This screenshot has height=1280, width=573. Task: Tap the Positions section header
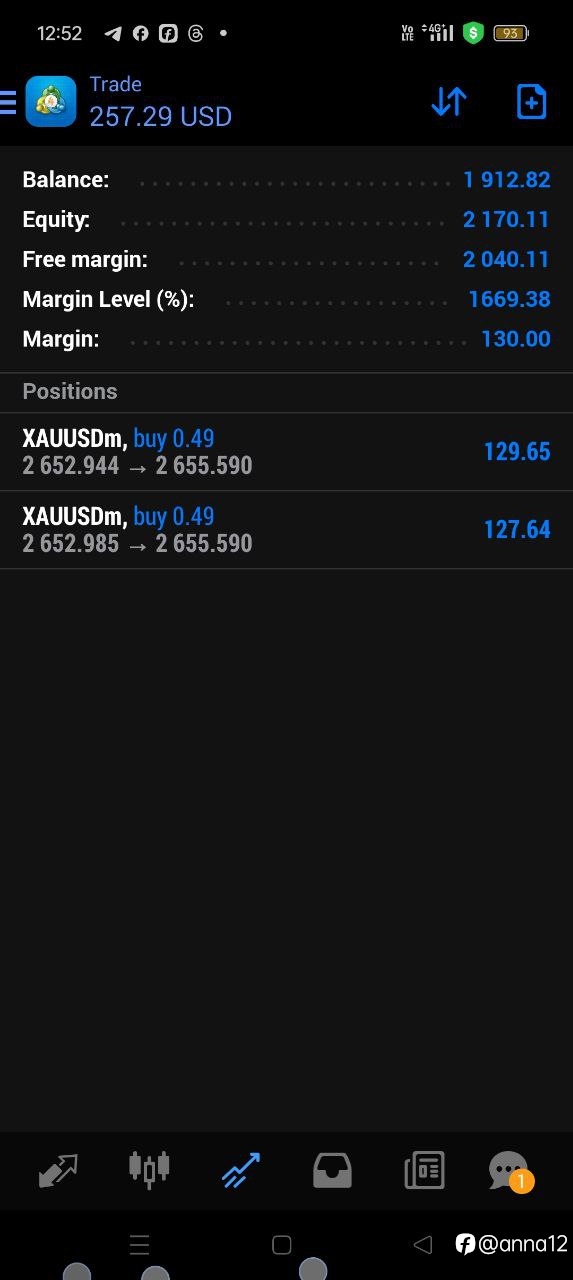click(70, 392)
